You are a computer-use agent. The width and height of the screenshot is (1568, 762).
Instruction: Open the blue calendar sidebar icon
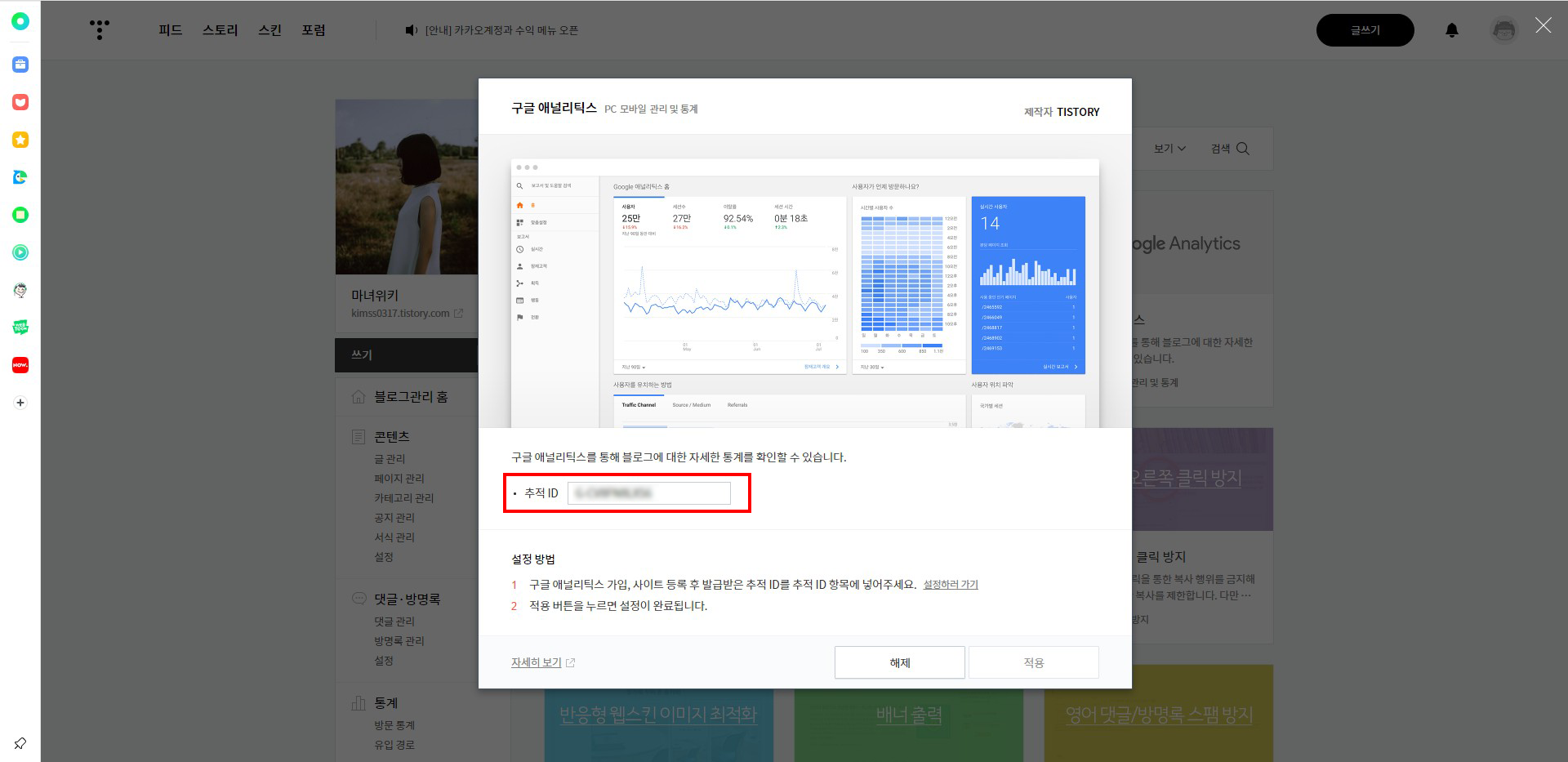coord(20,65)
